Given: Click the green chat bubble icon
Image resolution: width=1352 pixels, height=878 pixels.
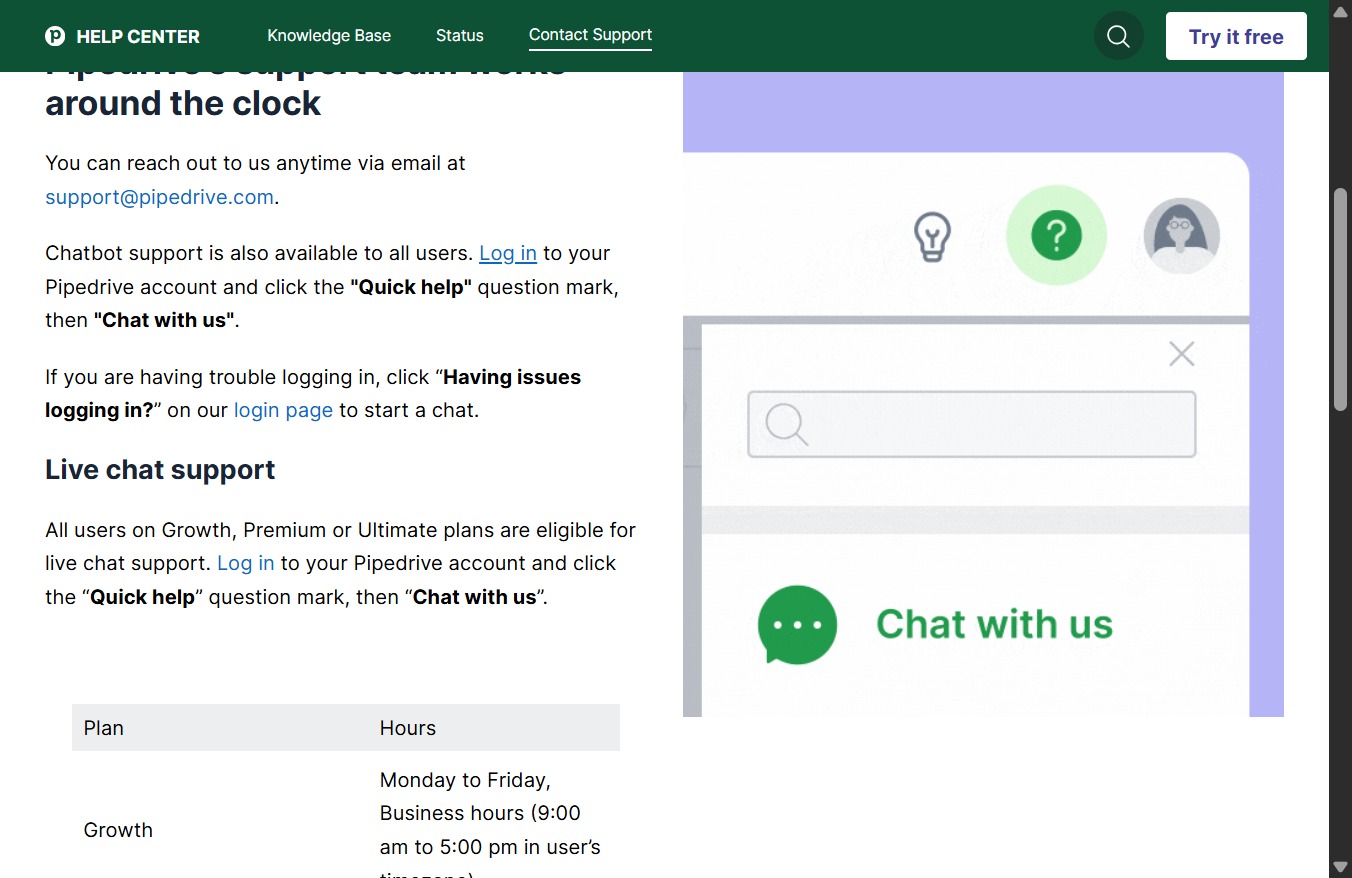Looking at the screenshot, I should [x=797, y=624].
